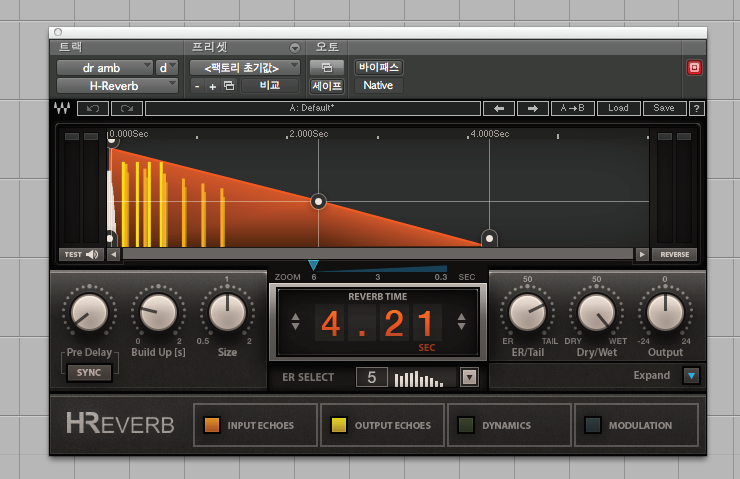Toggle the REVERSE button

pyautogui.click(x=674, y=254)
